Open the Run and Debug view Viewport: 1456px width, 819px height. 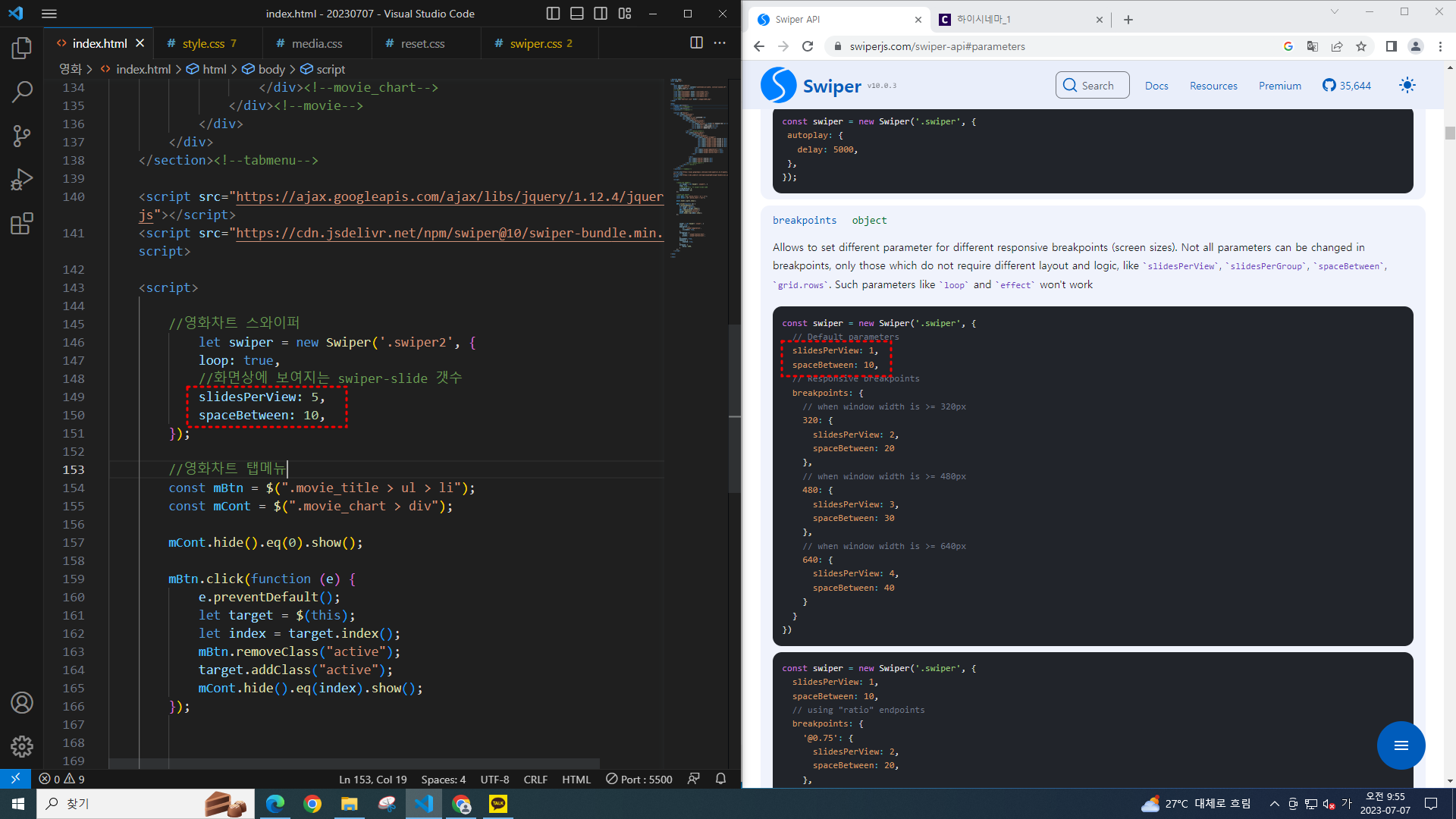[22, 180]
